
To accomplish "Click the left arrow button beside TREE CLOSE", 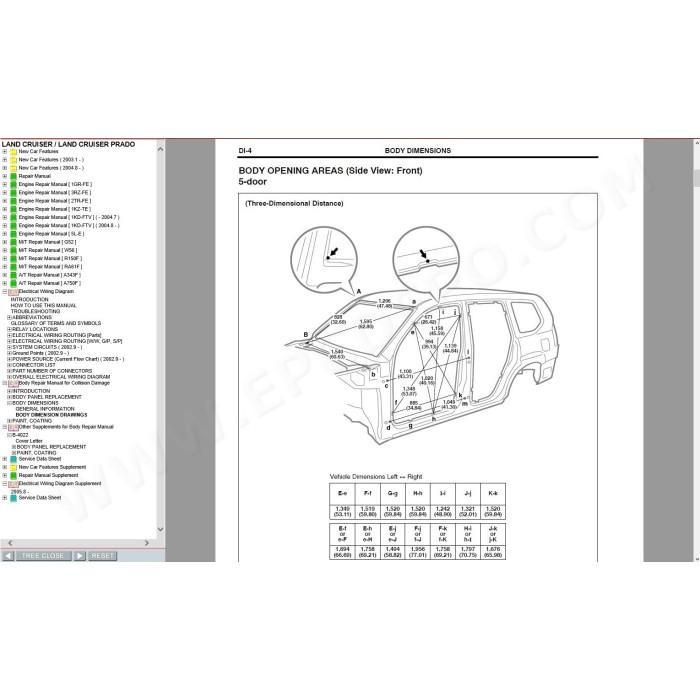I will 8,556.
